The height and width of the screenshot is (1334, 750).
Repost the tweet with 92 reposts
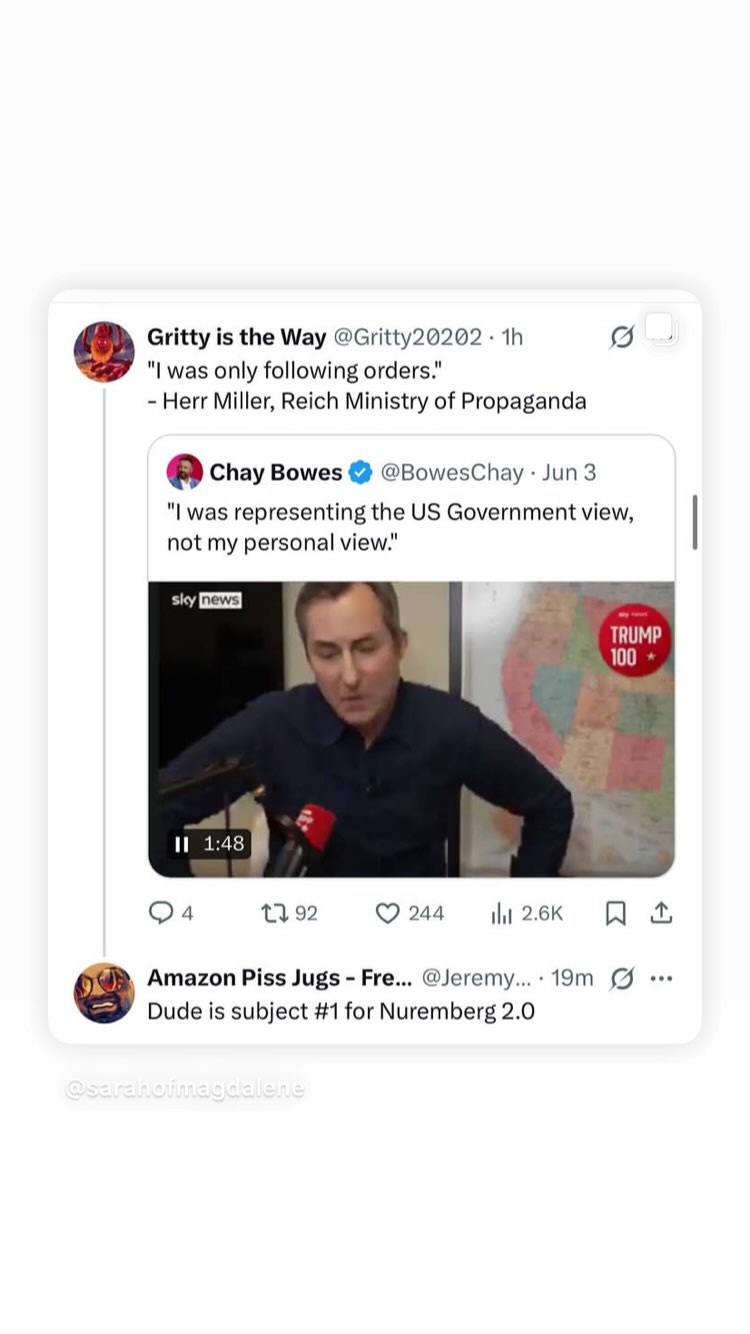coord(288,912)
